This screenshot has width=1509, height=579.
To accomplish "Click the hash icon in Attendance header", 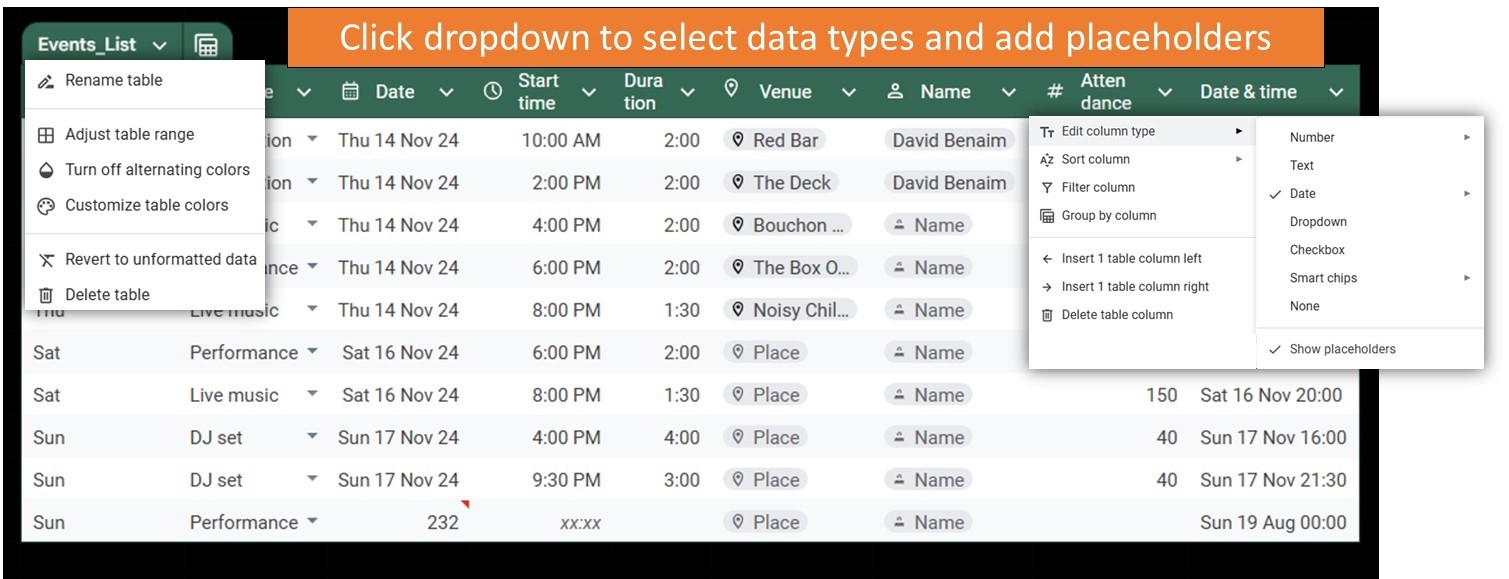I will click(x=1054, y=92).
